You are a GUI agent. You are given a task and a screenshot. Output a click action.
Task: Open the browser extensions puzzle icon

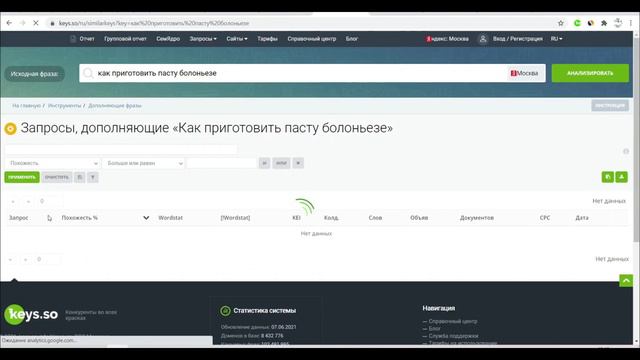[604, 23]
